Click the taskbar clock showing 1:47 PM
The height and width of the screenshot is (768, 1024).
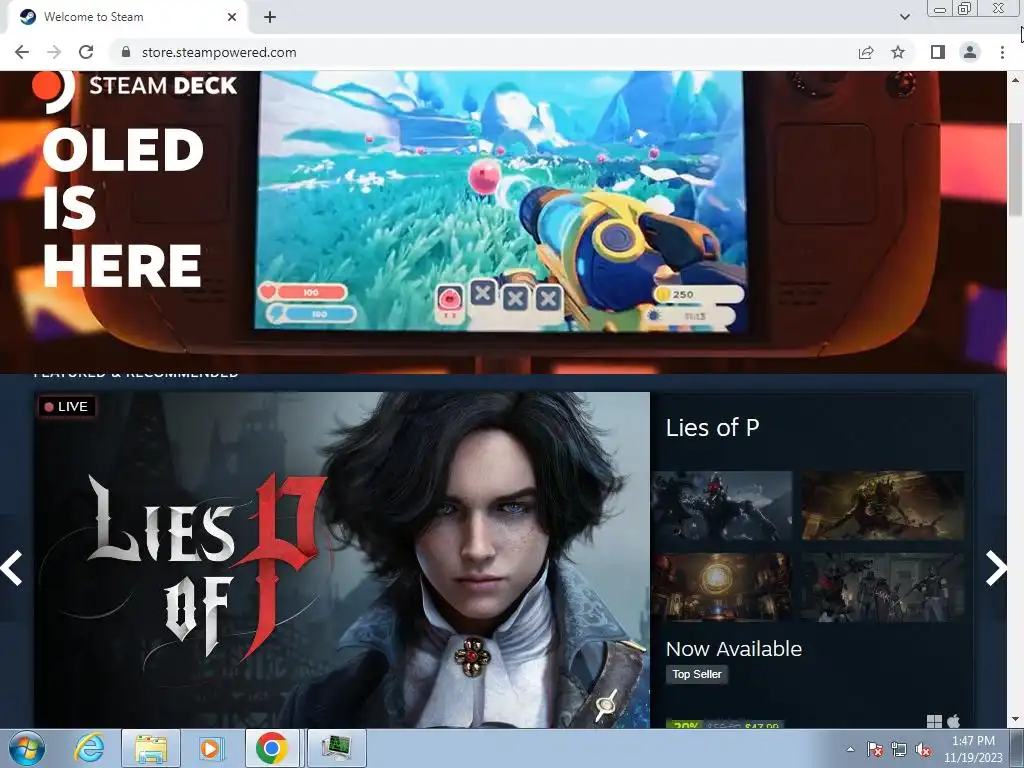(973, 749)
